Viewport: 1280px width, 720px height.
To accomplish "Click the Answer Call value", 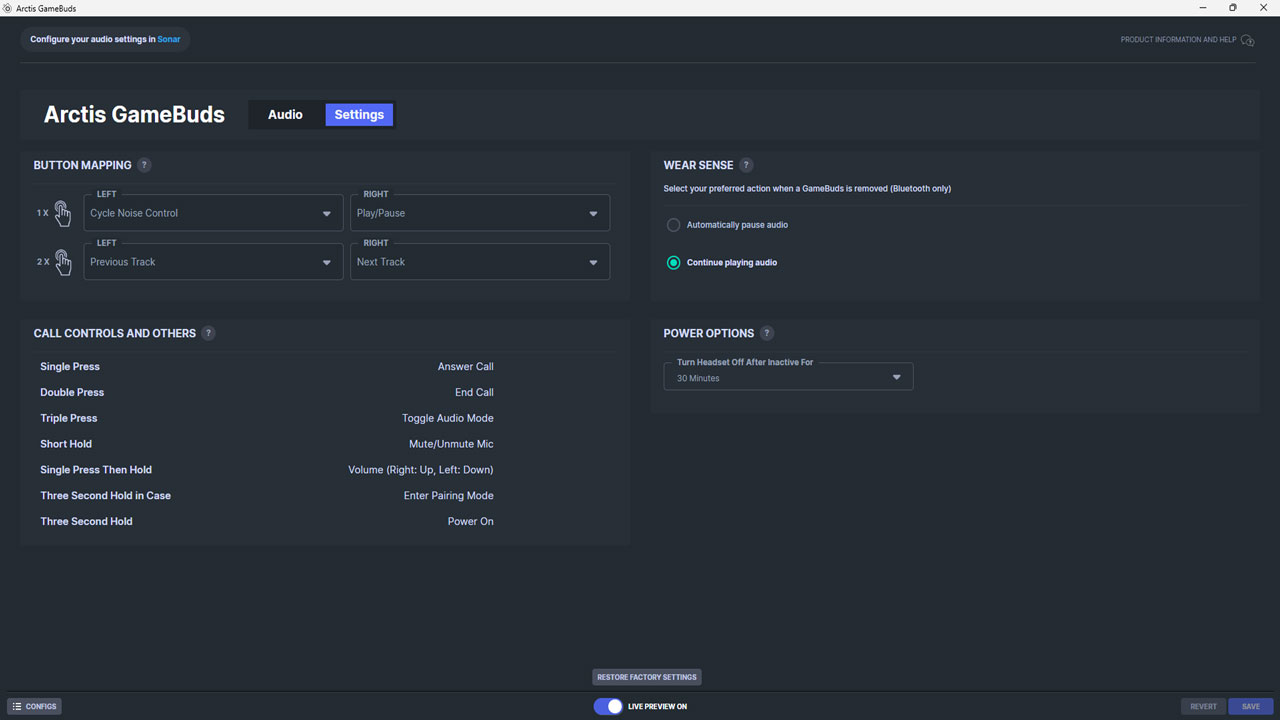I will (x=465, y=367).
